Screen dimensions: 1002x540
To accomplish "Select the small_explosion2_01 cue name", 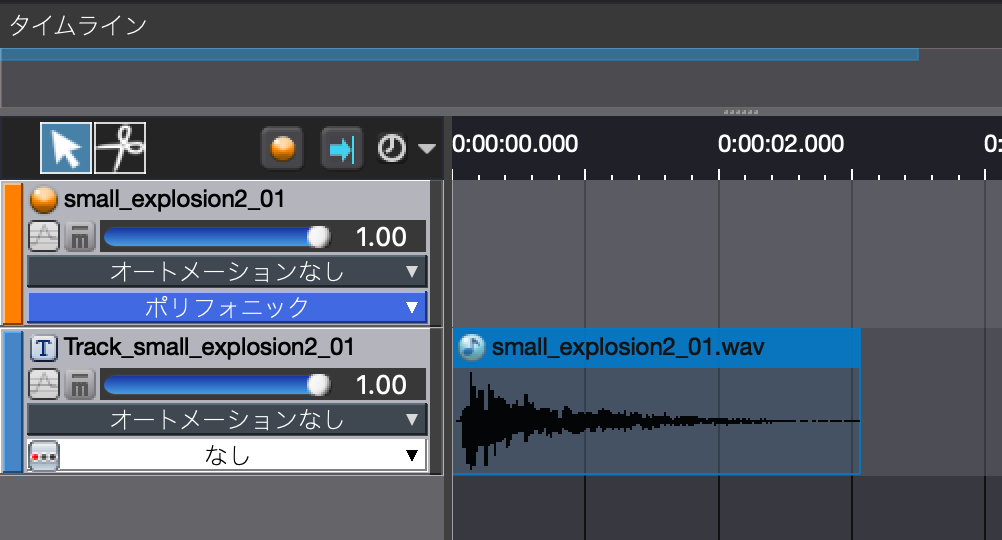I will [174, 199].
